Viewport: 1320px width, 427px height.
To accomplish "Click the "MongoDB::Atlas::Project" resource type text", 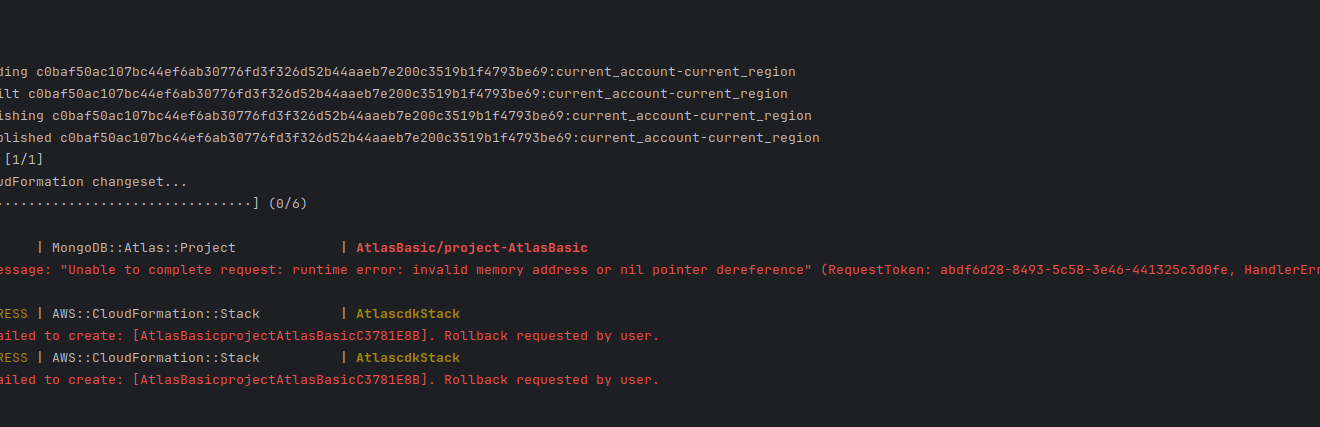I will point(143,248).
